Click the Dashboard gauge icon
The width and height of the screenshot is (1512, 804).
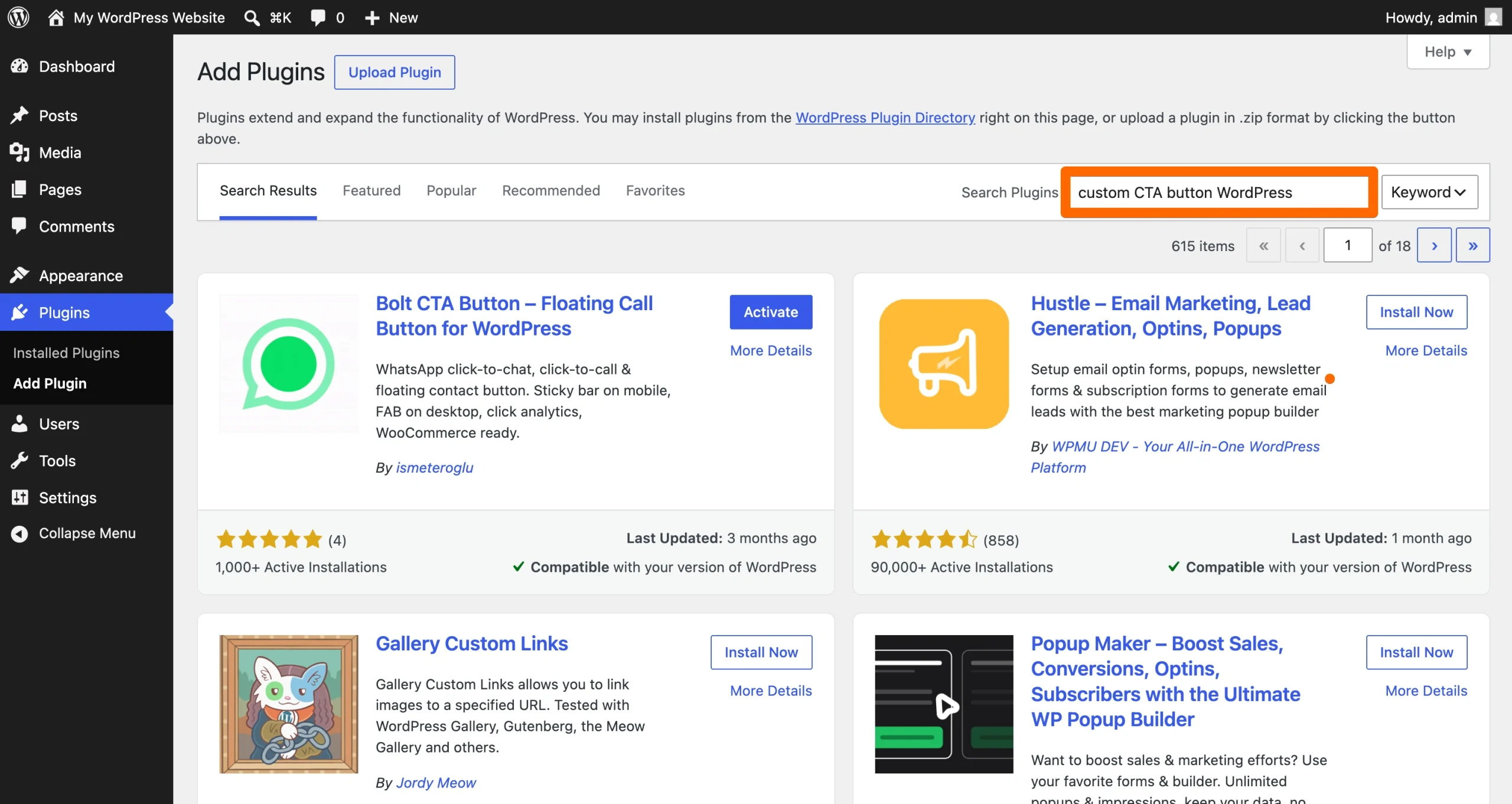[x=19, y=66]
